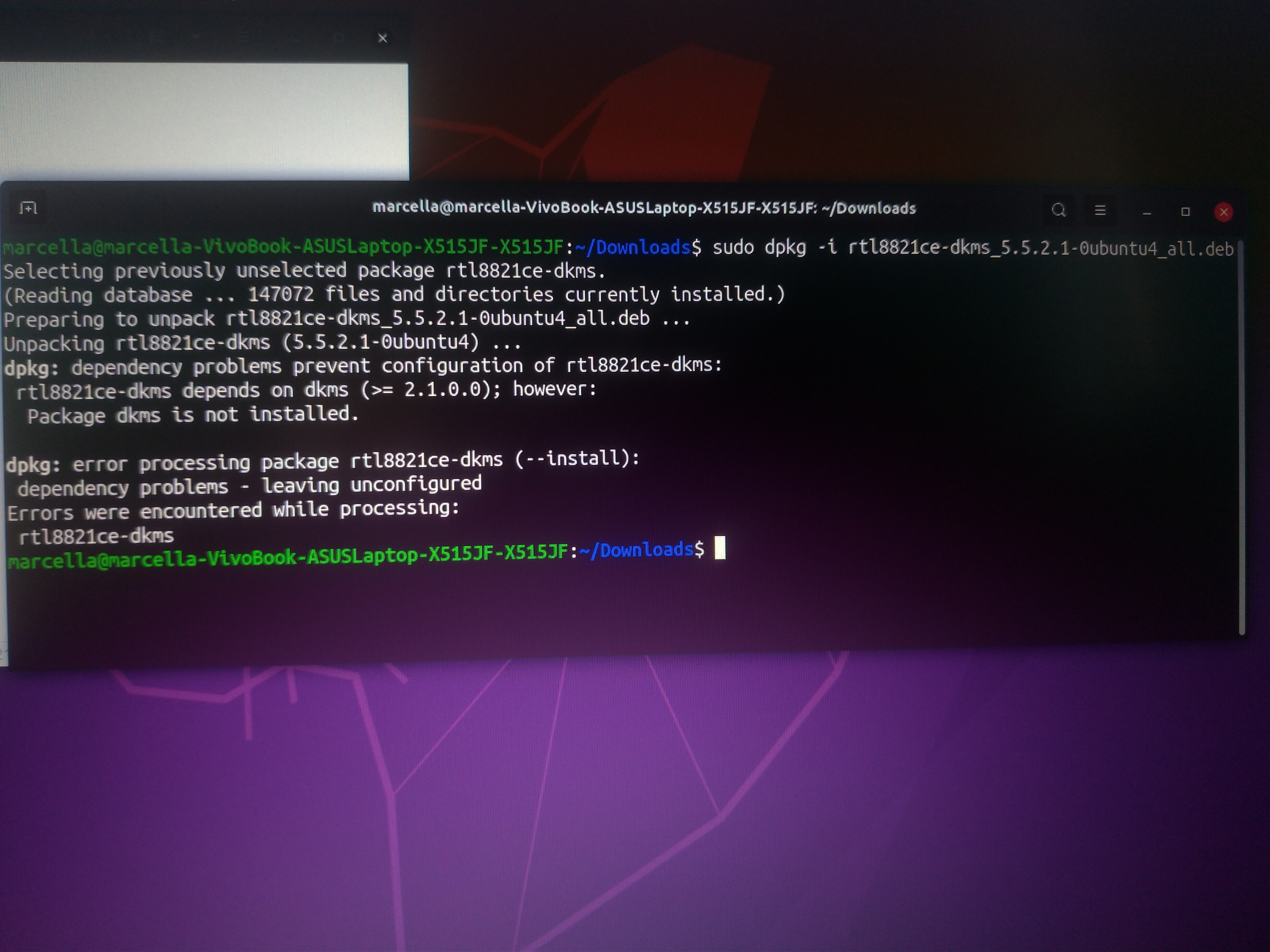This screenshot has width=1270, height=952.
Task: Click the 'Preparing to unpack' line
Action: point(347,319)
